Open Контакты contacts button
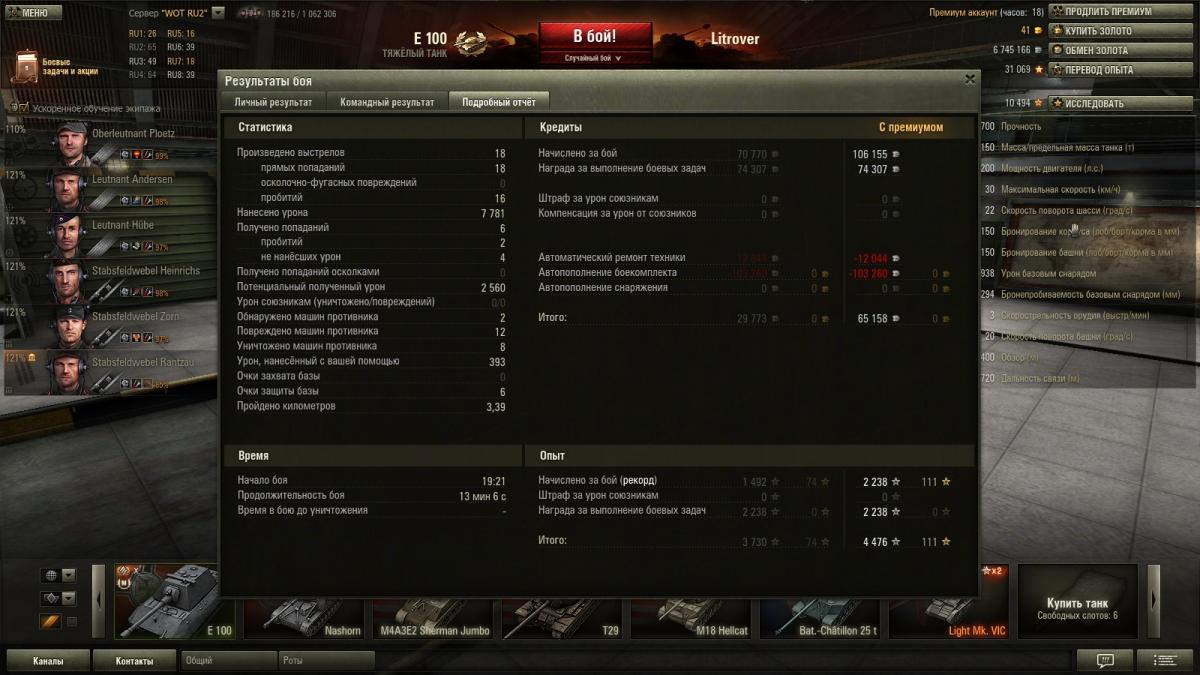The height and width of the screenshot is (675, 1200). tap(134, 661)
